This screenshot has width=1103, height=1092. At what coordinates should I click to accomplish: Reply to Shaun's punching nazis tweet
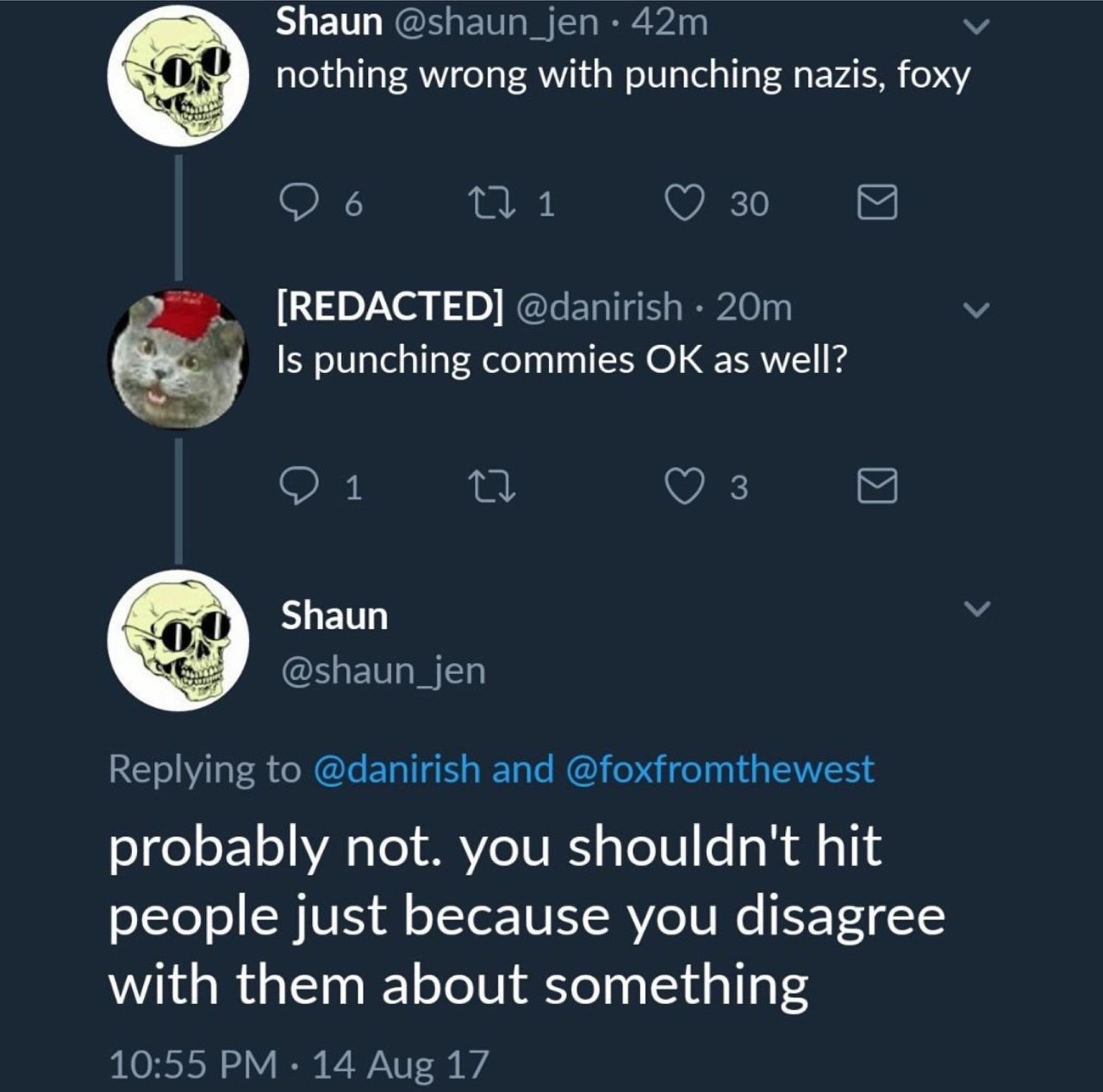298,203
